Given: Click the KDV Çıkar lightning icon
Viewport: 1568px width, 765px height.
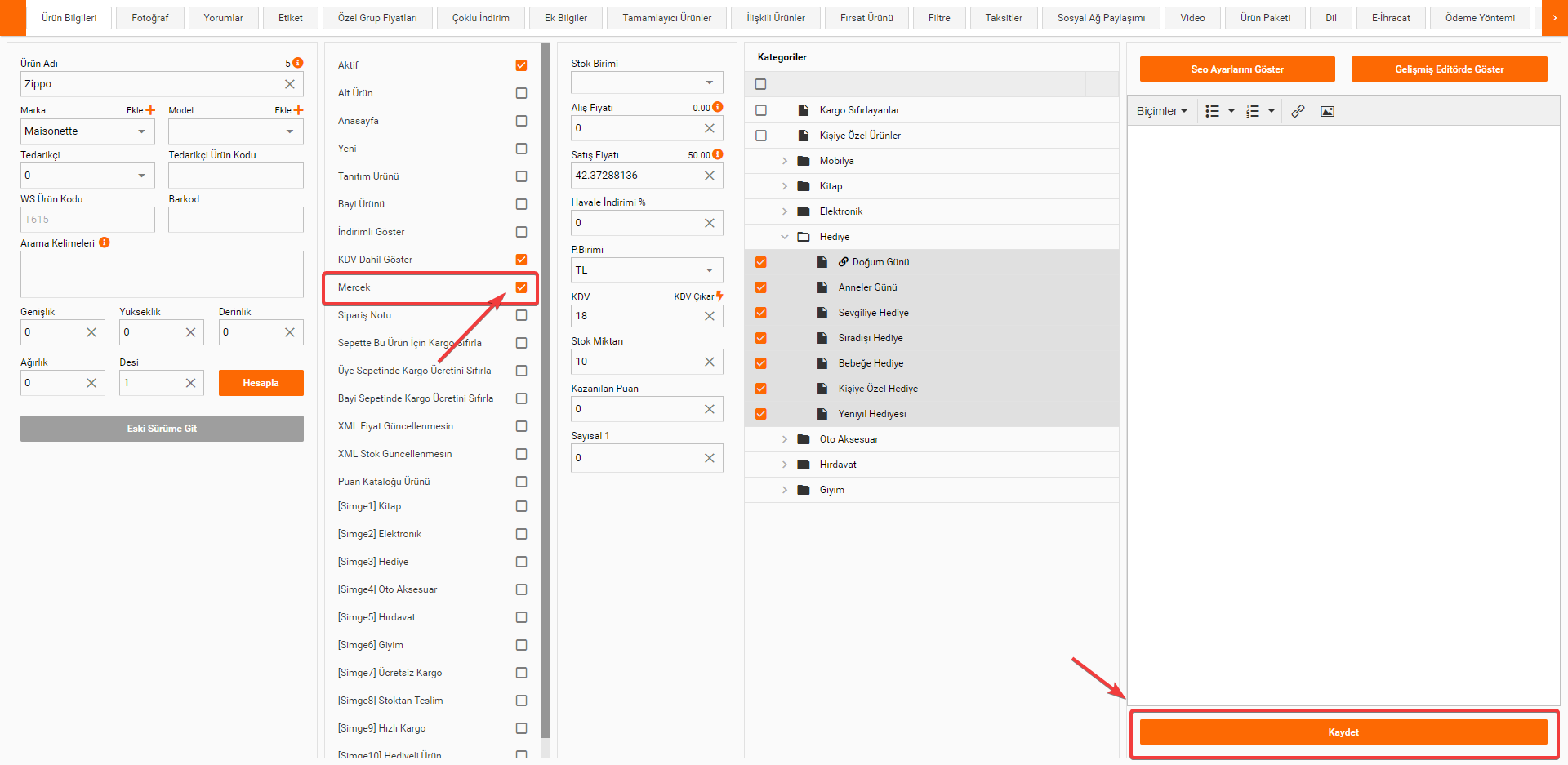Looking at the screenshot, I should (x=719, y=296).
